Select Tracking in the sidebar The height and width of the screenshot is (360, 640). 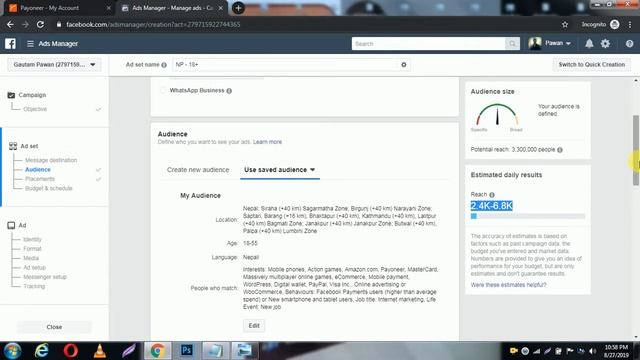(x=34, y=286)
